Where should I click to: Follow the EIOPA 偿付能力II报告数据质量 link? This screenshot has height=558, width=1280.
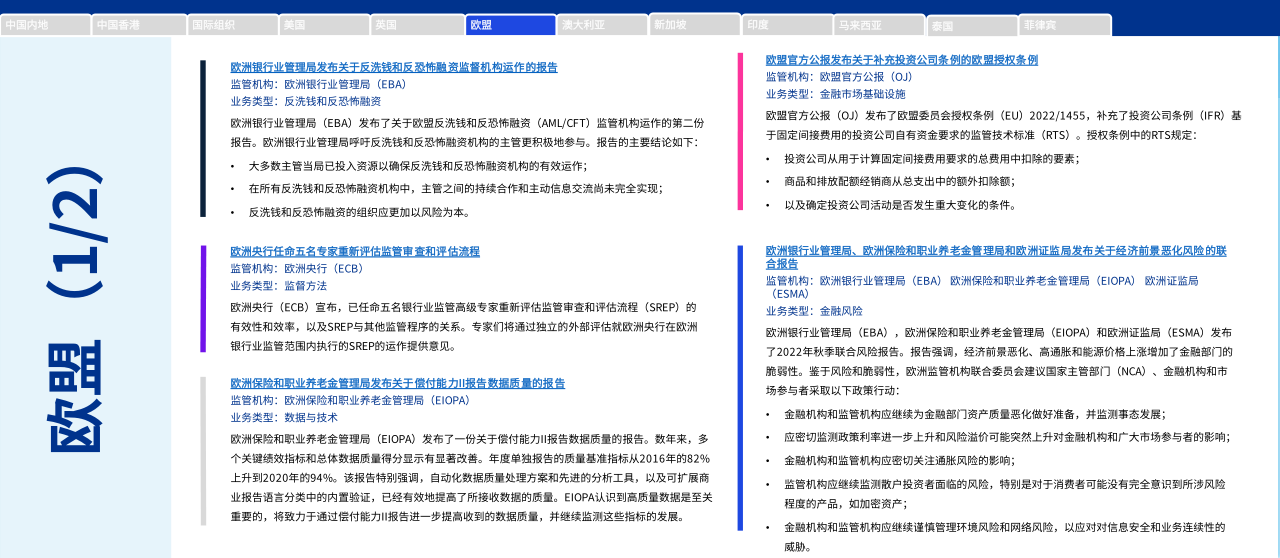[x=397, y=383]
